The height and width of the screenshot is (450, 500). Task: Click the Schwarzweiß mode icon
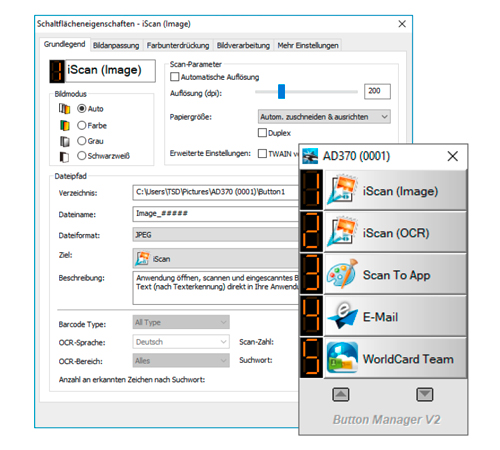(64, 157)
